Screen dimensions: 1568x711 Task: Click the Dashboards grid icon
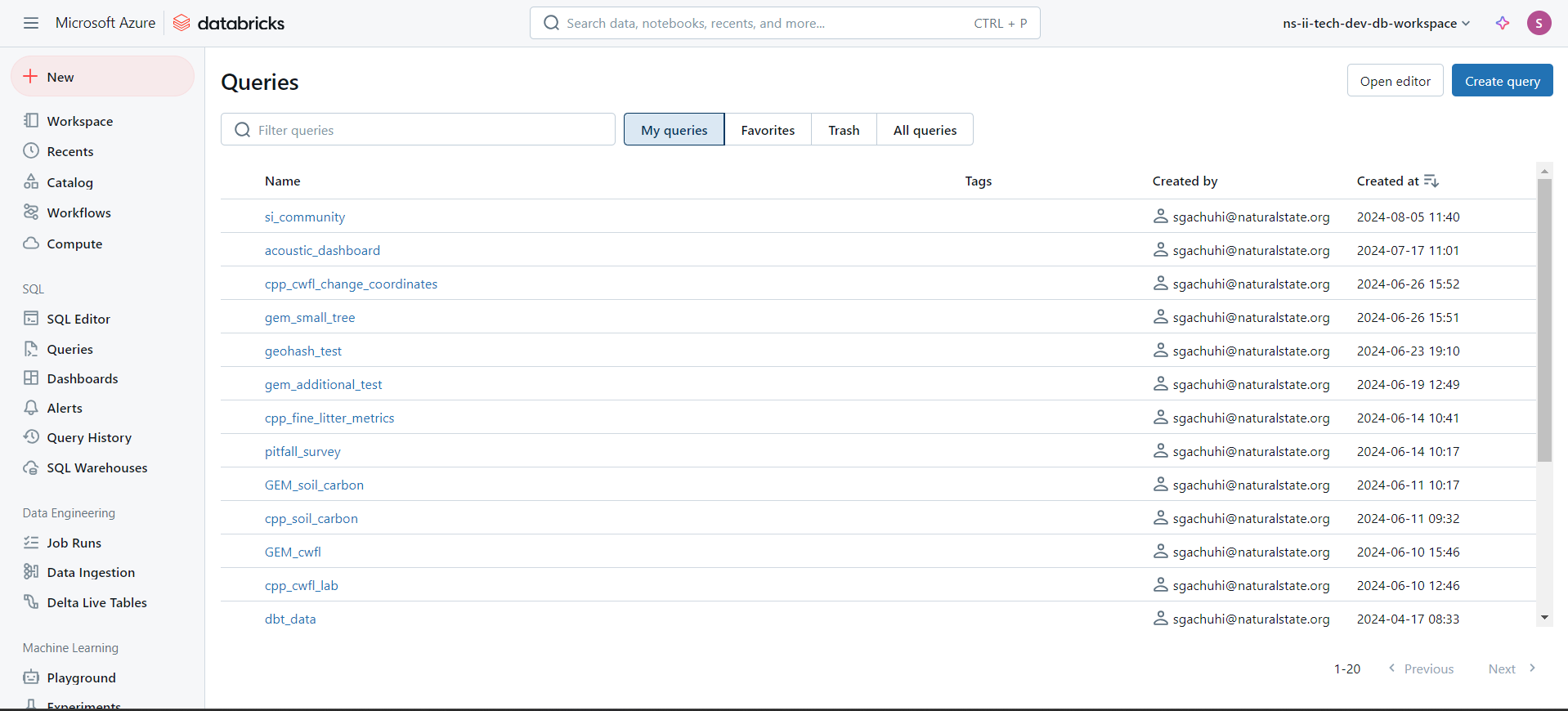click(31, 378)
